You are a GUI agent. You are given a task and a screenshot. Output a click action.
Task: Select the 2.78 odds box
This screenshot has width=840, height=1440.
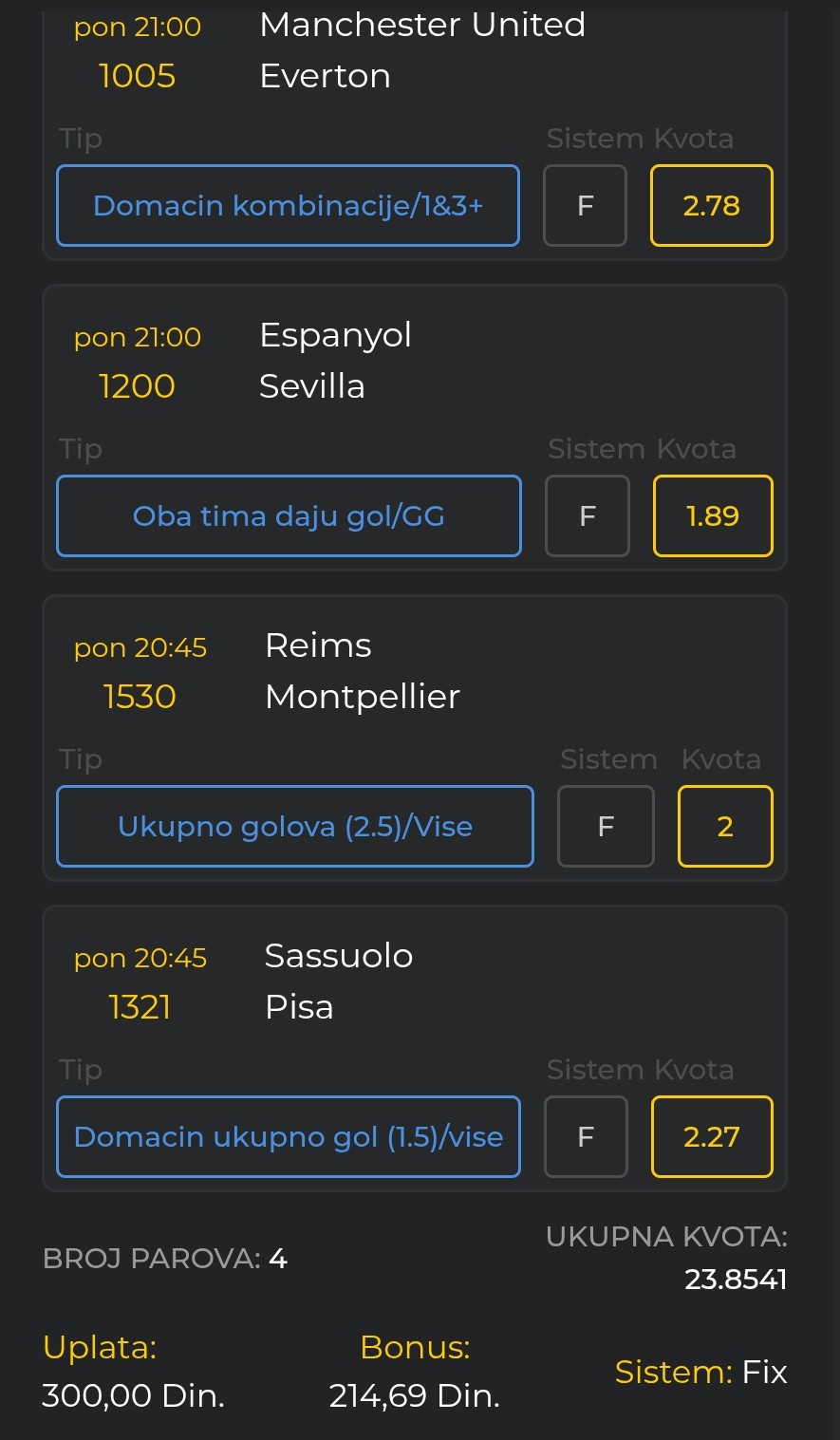(711, 206)
